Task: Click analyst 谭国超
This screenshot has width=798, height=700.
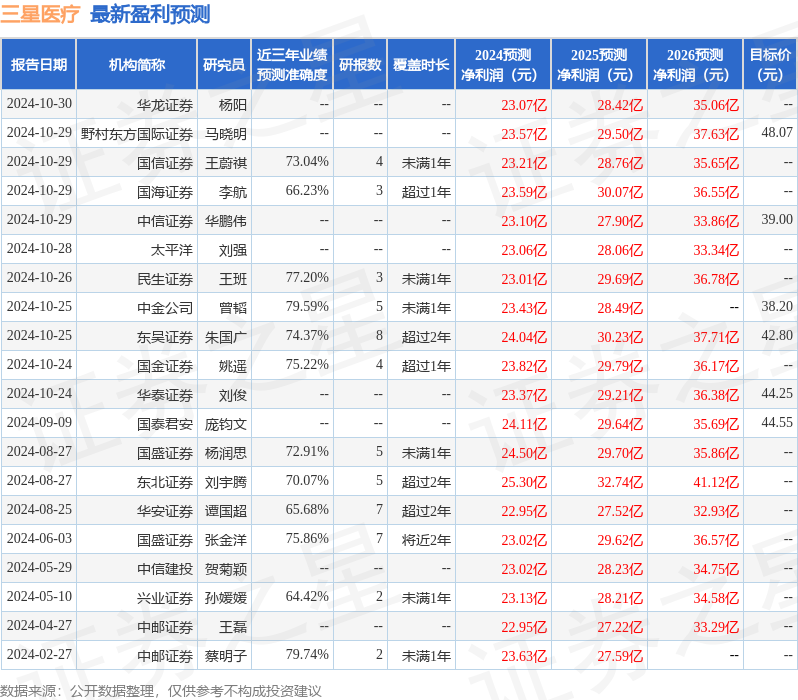Action: (225, 511)
